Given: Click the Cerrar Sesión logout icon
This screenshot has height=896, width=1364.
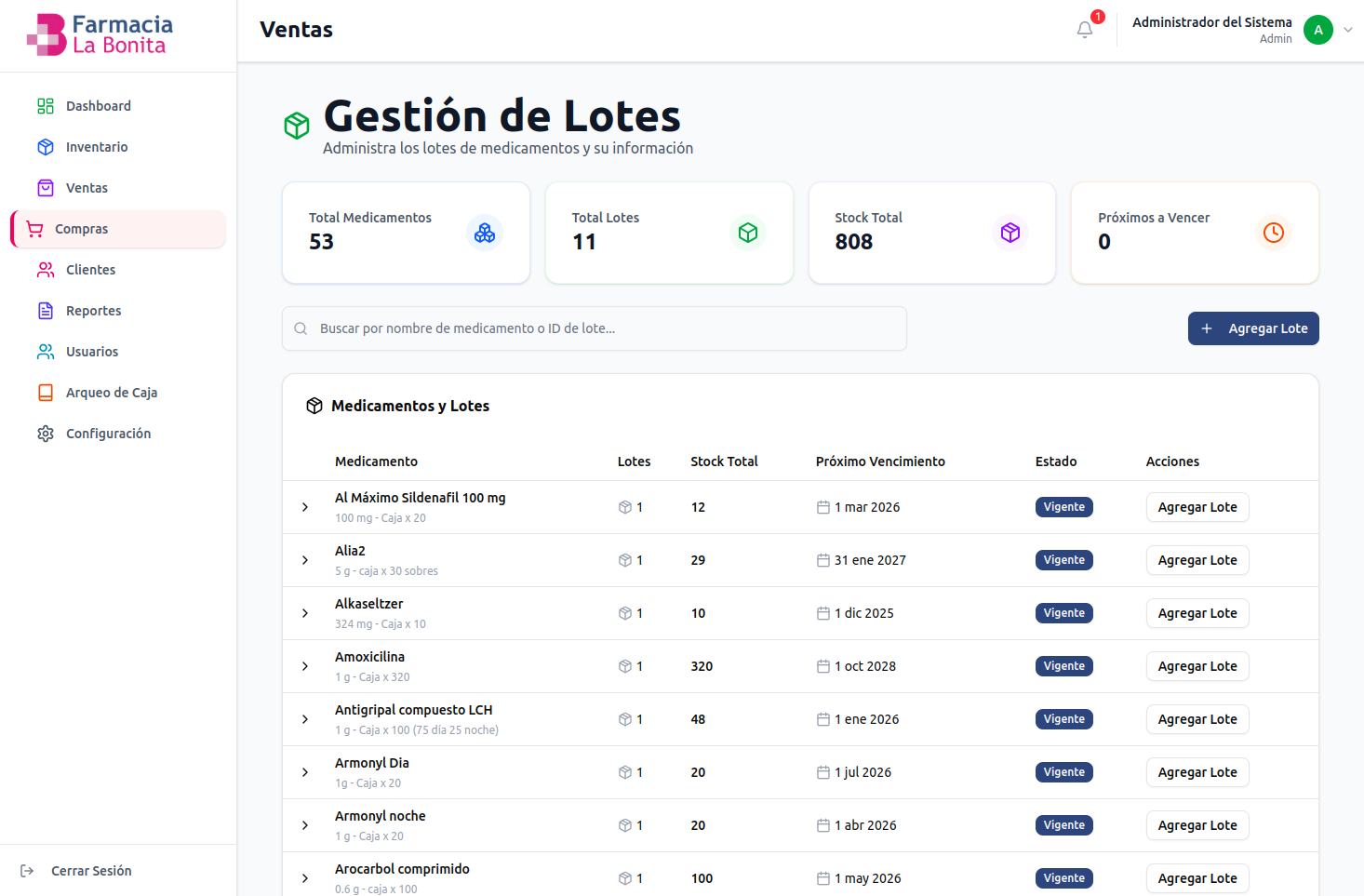Looking at the screenshot, I should 27,871.
